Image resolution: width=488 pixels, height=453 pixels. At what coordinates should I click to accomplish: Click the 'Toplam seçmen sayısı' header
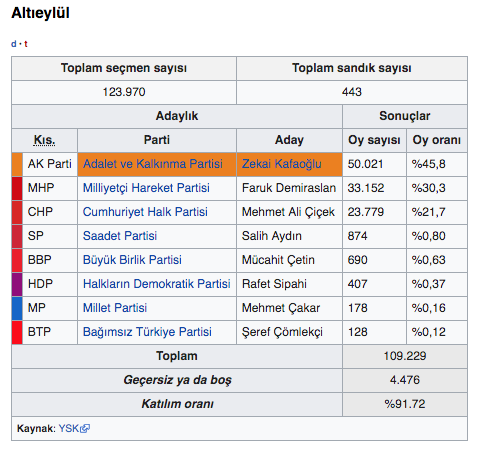coord(124,68)
